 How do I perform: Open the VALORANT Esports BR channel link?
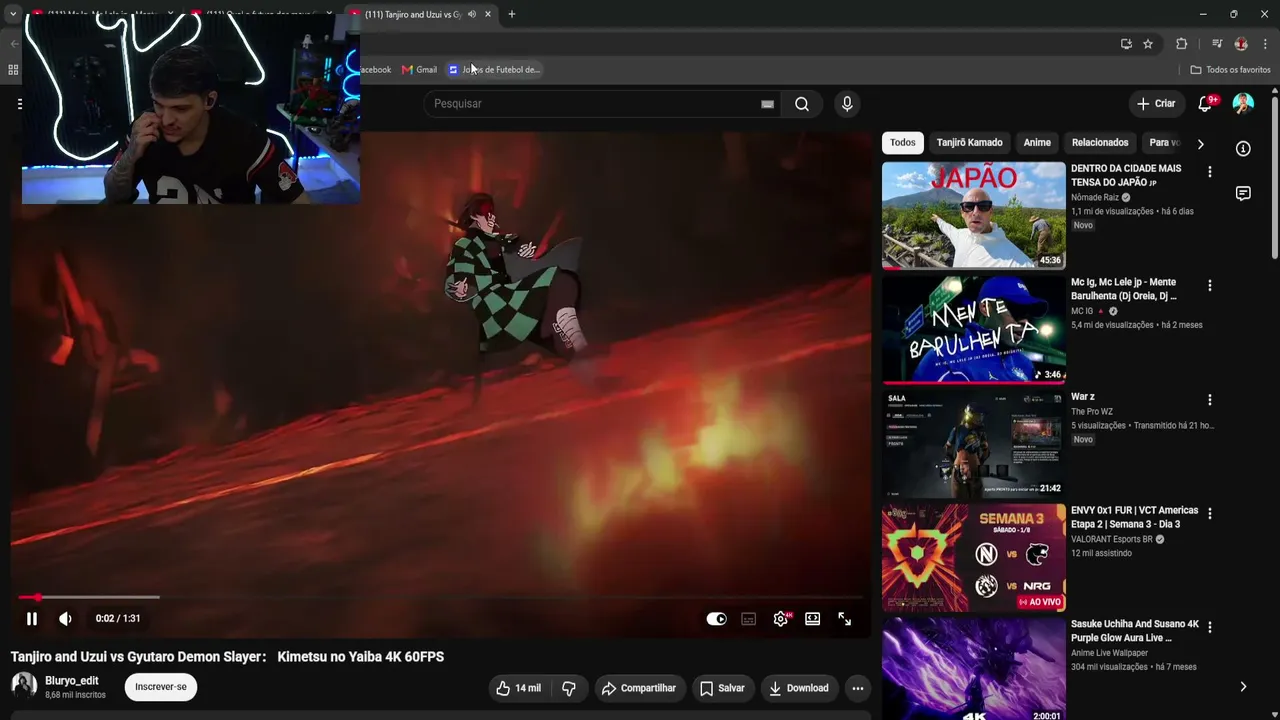1112,540
